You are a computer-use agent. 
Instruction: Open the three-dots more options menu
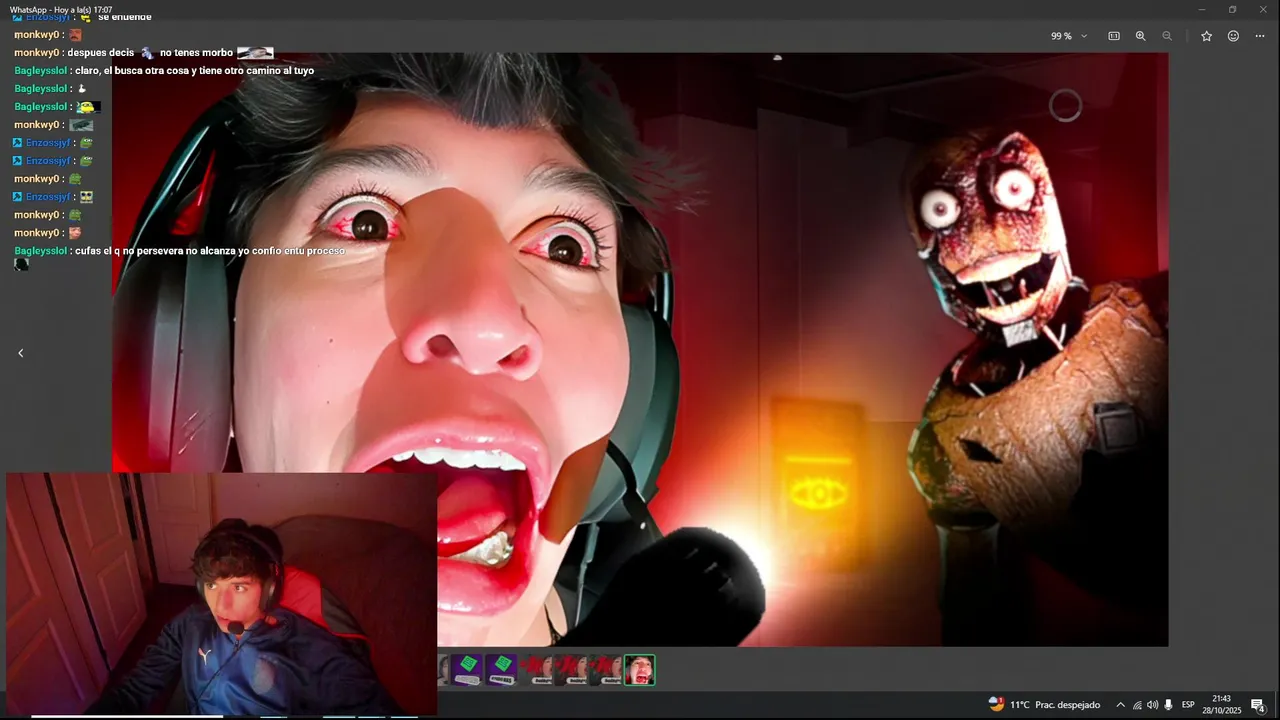(1260, 36)
